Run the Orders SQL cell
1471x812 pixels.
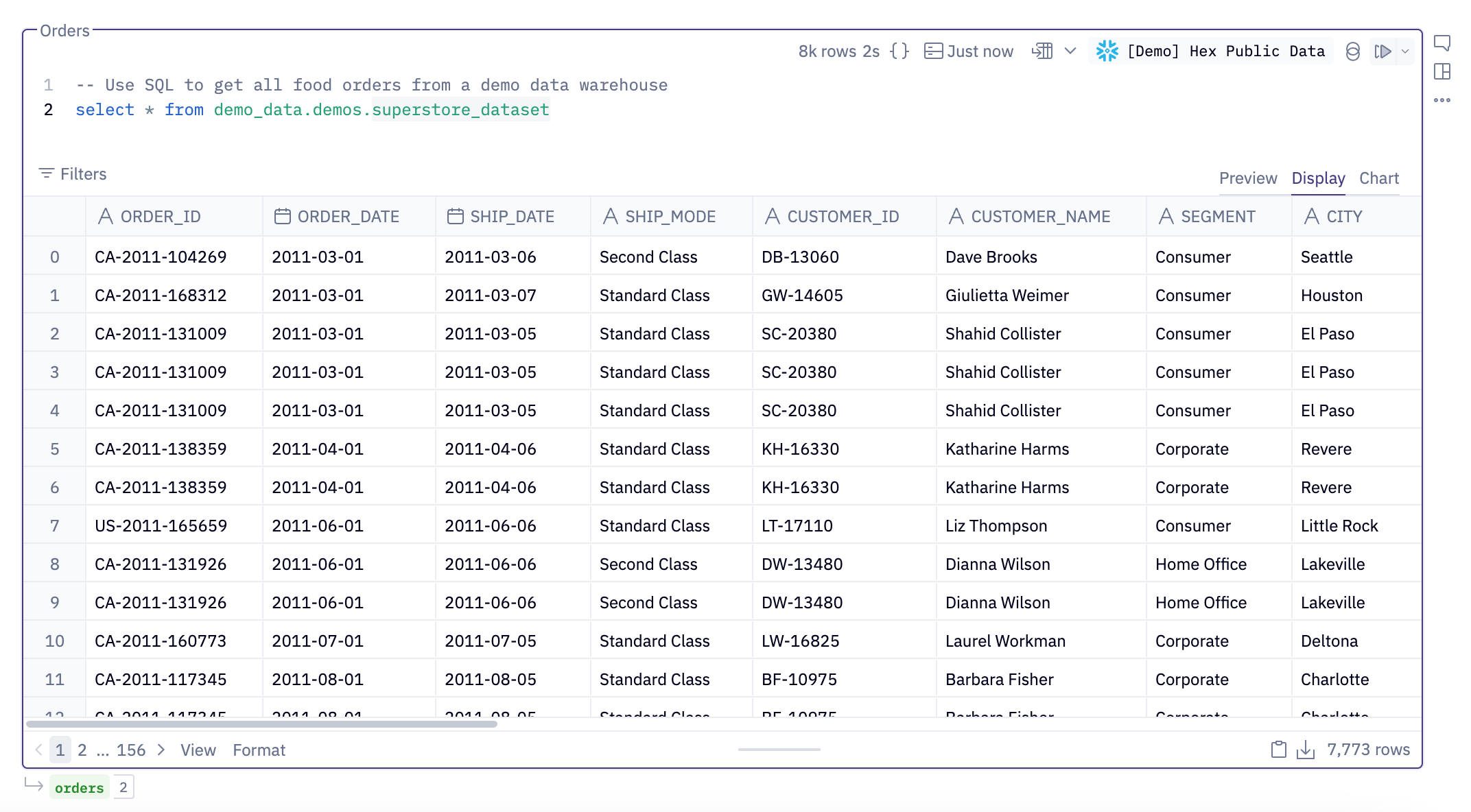click(1382, 51)
